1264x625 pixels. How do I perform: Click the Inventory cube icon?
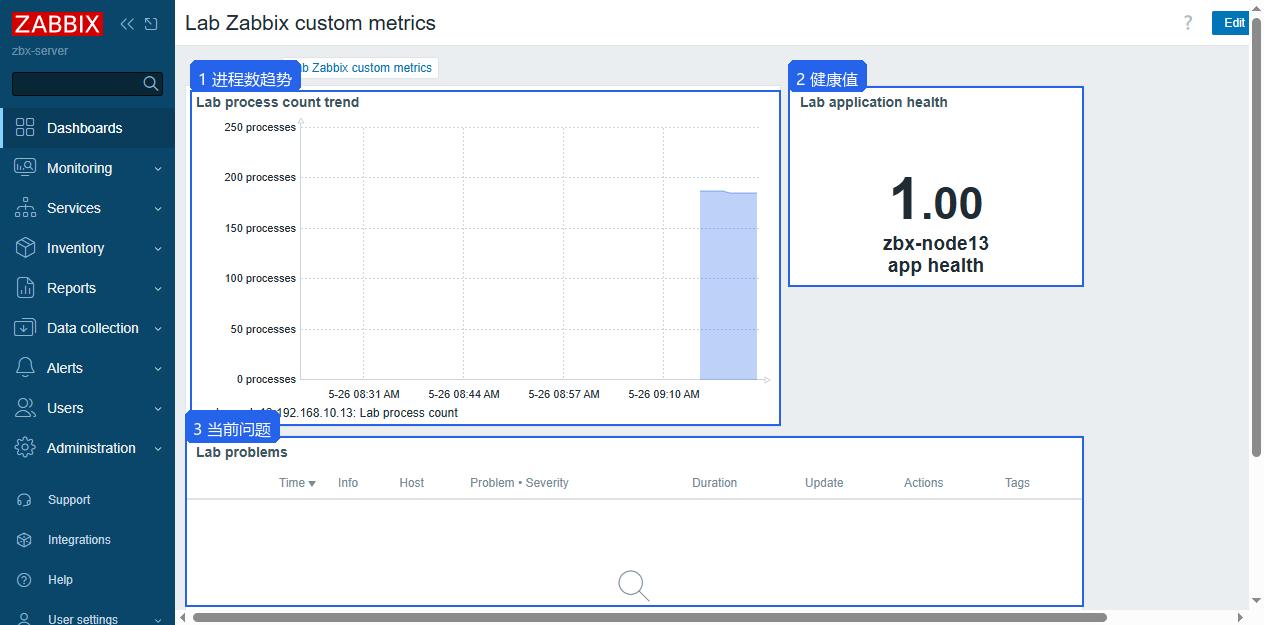pyautogui.click(x=25, y=248)
